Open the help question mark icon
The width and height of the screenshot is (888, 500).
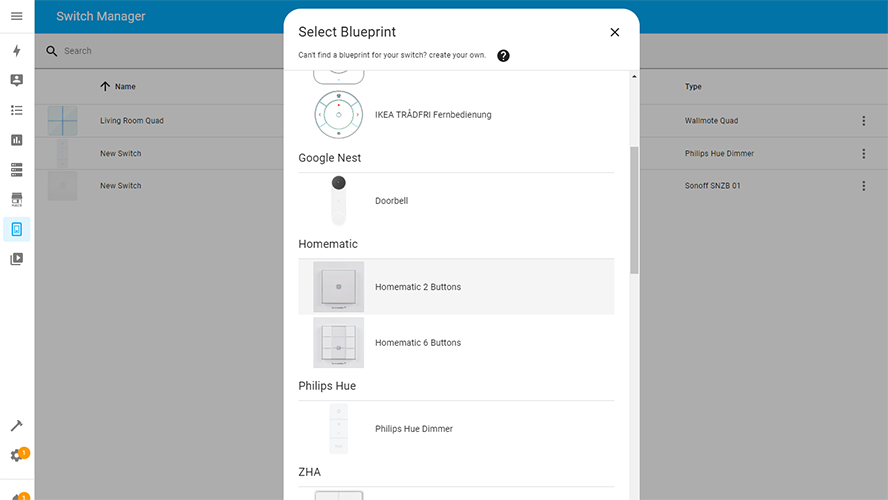pos(503,55)
